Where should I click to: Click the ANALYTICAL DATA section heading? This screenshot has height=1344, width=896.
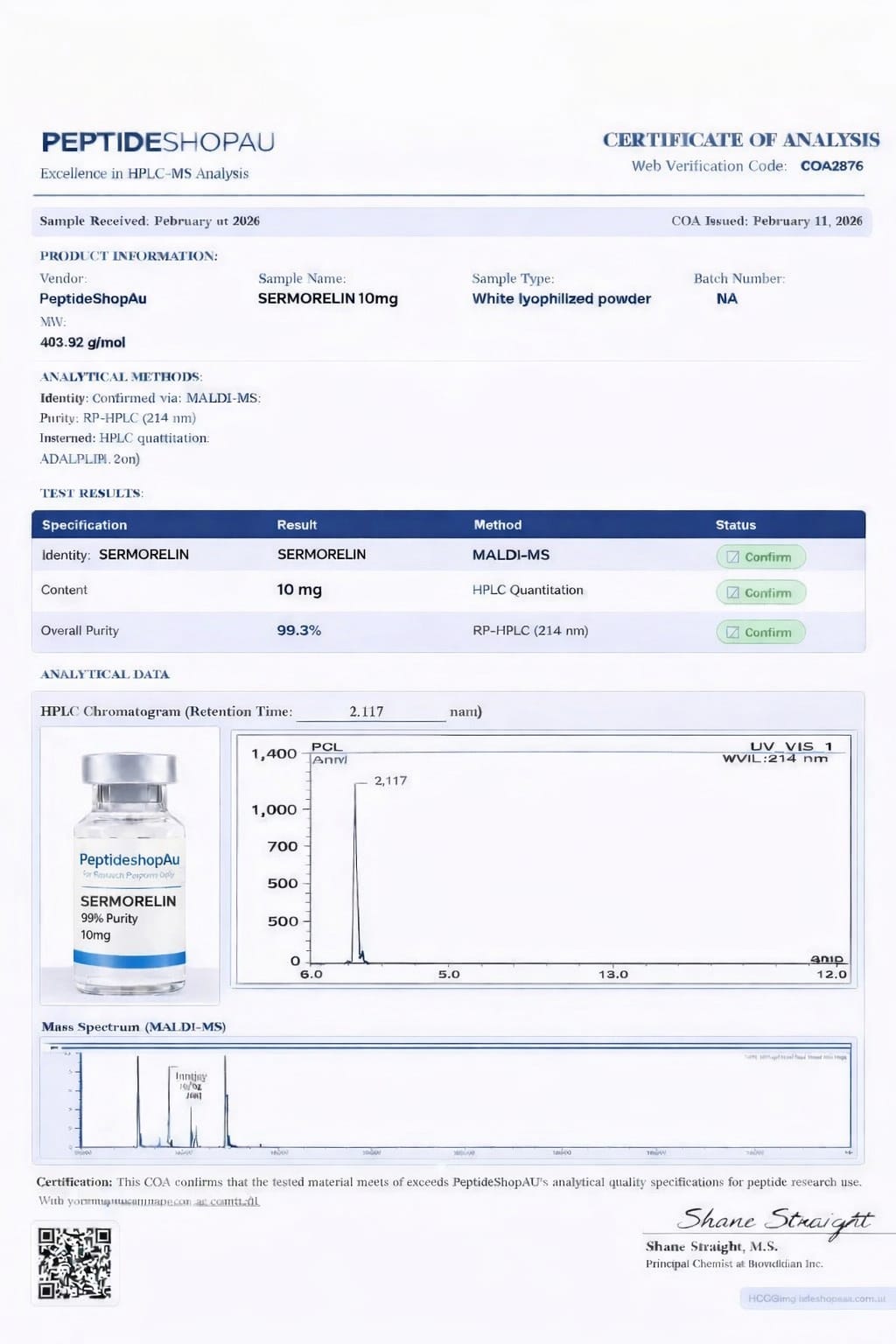click(x=105, y=674)
